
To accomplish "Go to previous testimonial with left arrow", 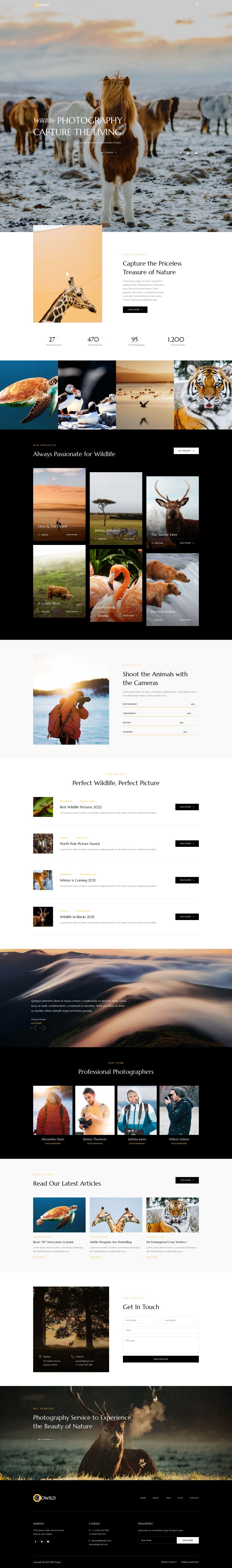I will (x=34, y=1028).
